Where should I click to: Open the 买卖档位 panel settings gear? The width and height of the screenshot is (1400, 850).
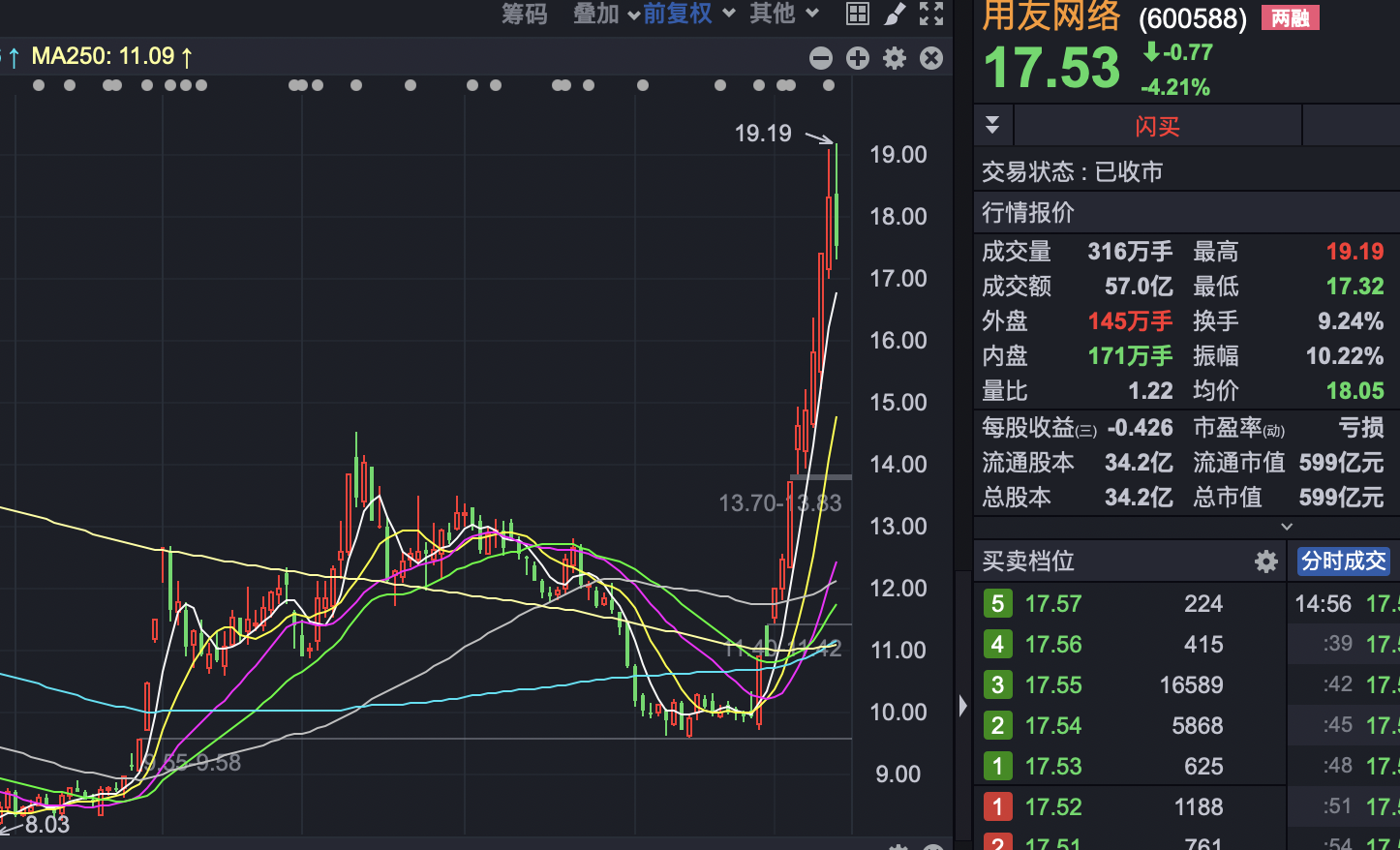tap(1265, 561)
